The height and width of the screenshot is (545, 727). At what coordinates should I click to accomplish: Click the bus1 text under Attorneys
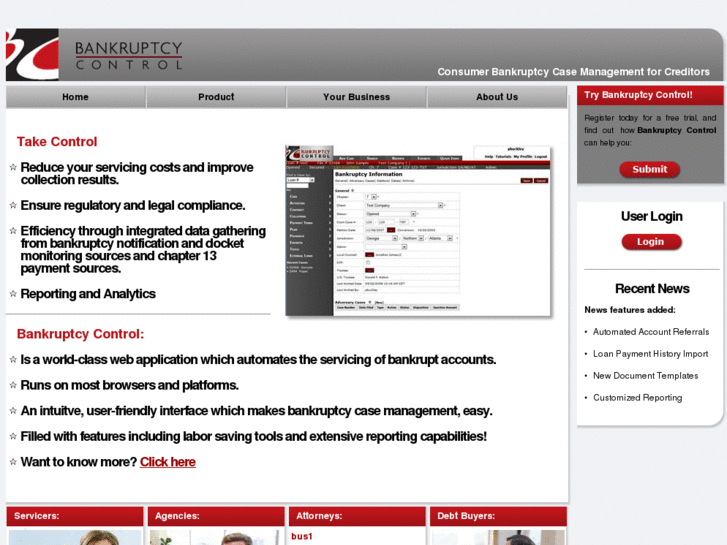pos(302,536)
